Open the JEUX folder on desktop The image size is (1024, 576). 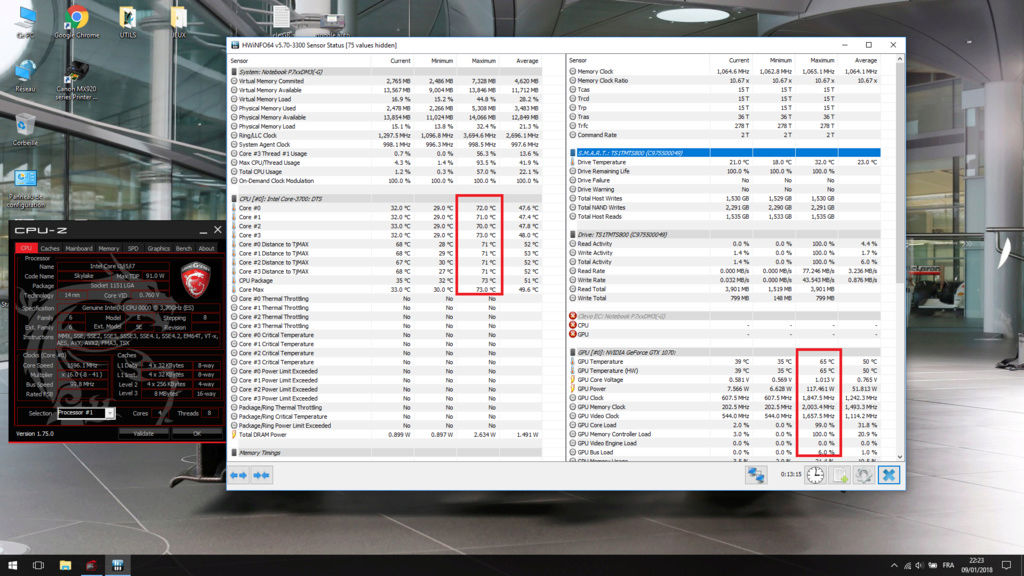[178, 22]
